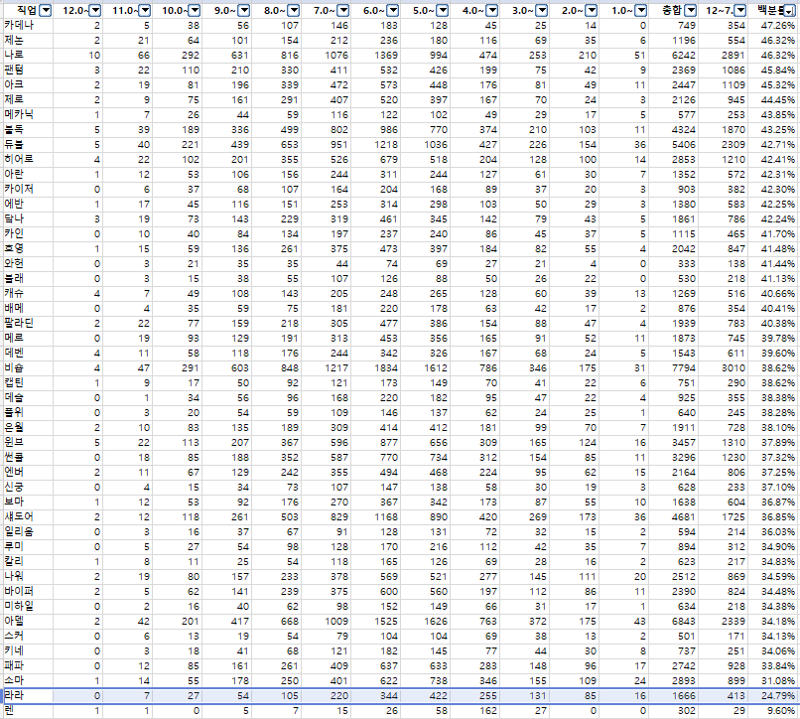Click the 팔라딘 row label cell

pos(28,323)
